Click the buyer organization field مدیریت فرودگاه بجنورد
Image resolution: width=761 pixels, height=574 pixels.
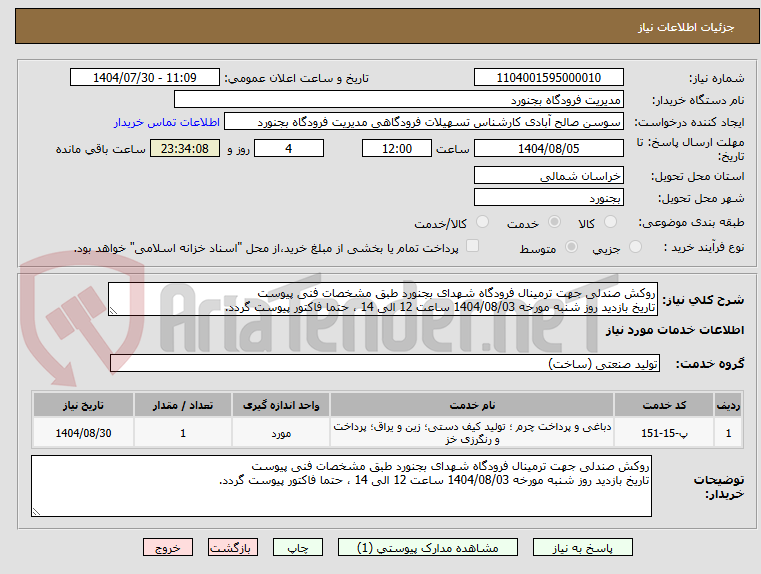(x=398, y=99)
